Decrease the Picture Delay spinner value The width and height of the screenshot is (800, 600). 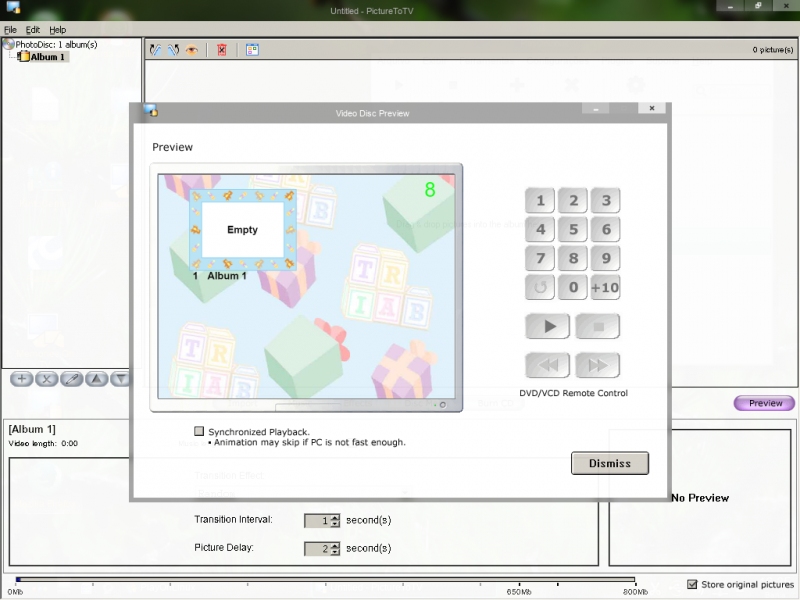click(x=335, y=552)
